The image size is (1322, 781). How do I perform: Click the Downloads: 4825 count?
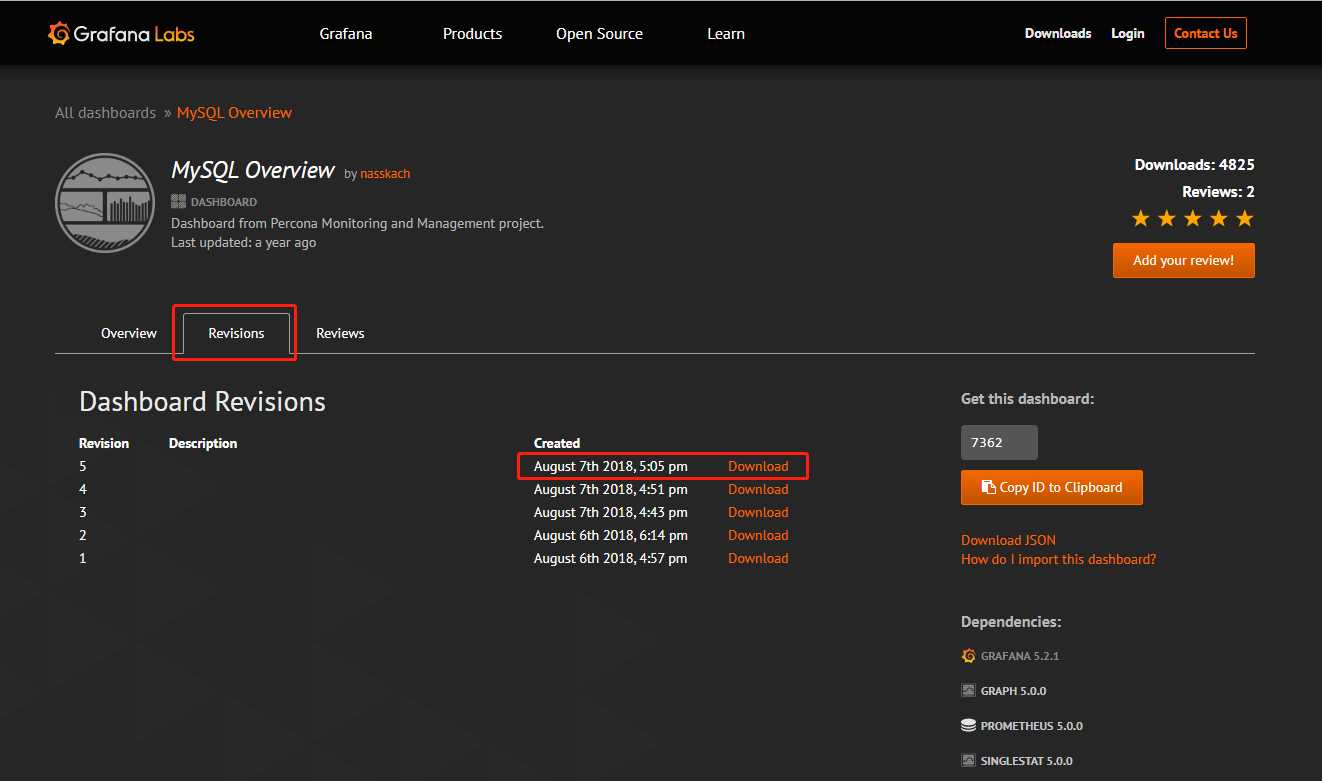pos(1194,165)
